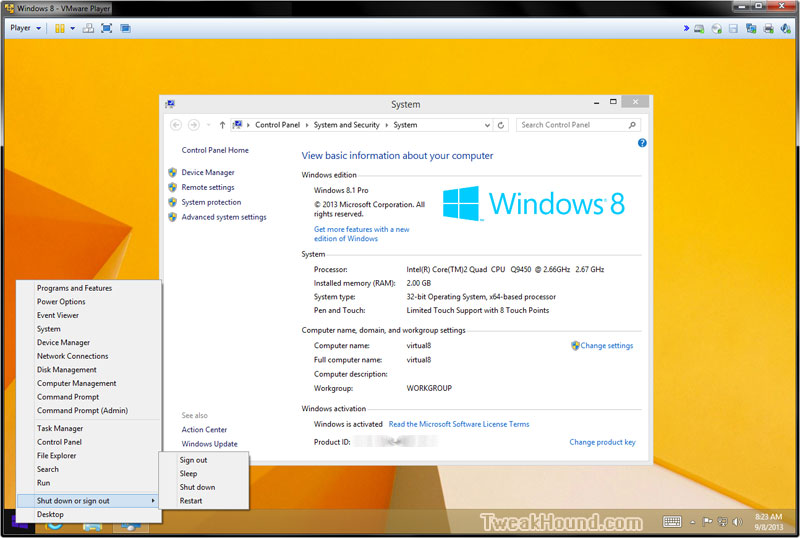Click VMware printer device icon

(x=768, y=29)
